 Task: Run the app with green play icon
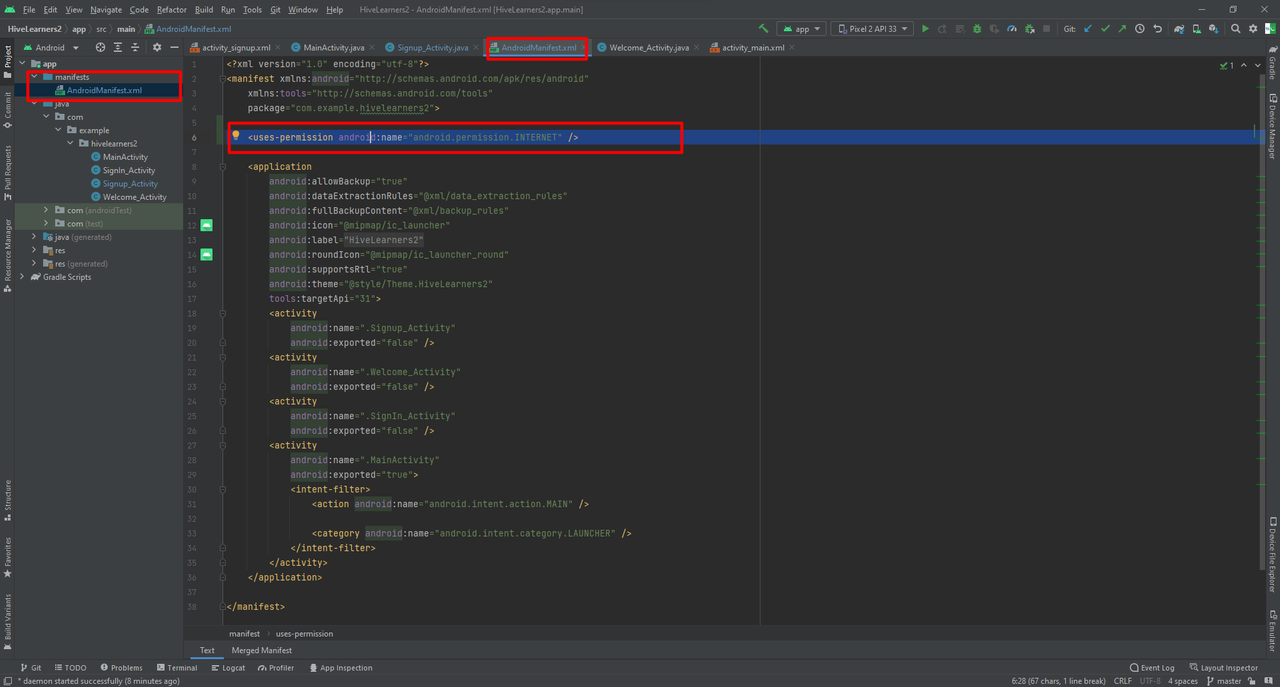point(925,29)
